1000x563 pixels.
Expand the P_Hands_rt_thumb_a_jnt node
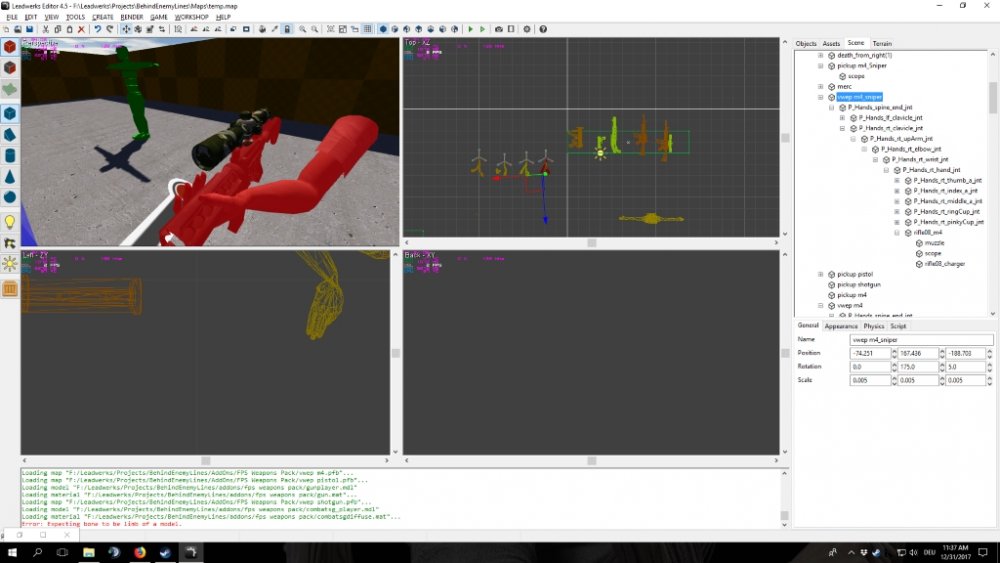tap(897, 180)
